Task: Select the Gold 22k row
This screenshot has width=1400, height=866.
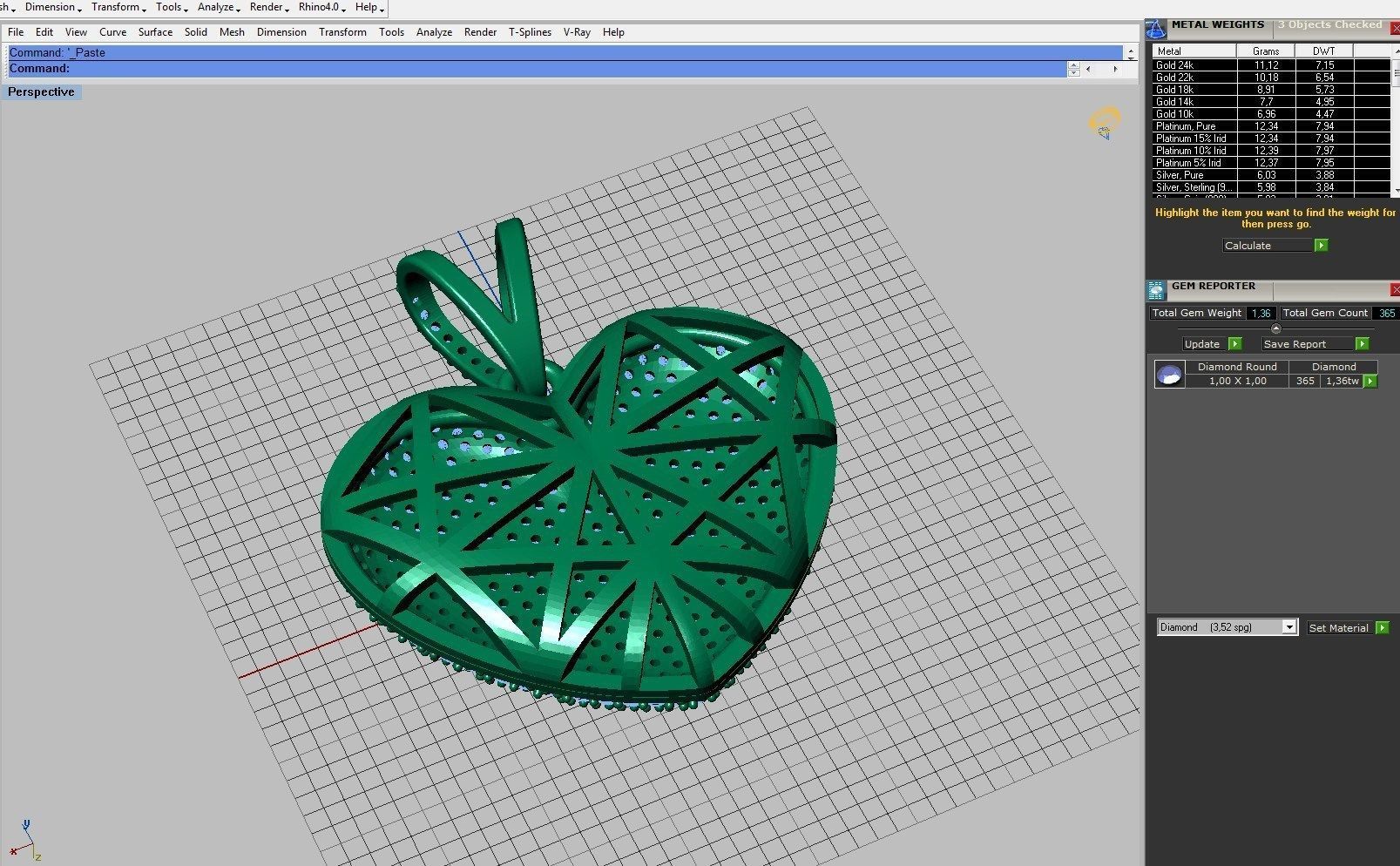Action: 1272,78
